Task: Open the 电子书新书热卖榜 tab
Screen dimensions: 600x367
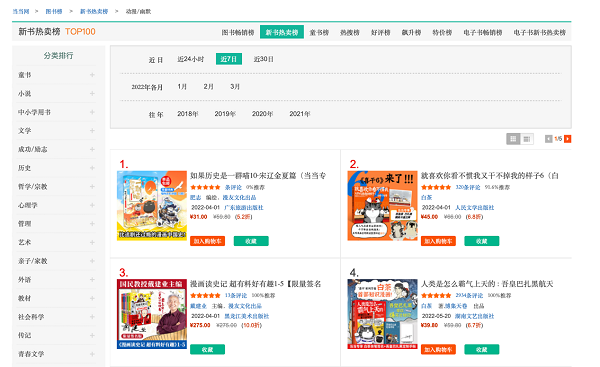Action: tap(540, 33)
